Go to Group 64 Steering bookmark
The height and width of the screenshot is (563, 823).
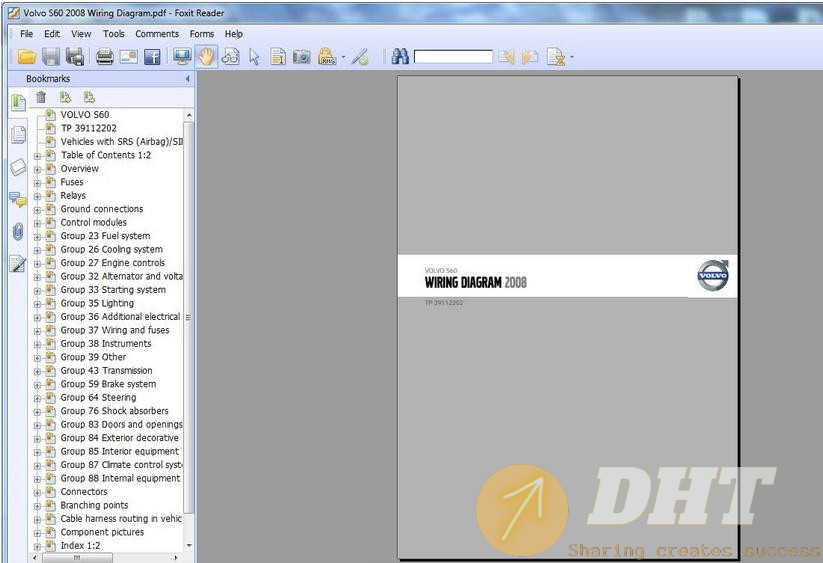click(x=98, y=398)
